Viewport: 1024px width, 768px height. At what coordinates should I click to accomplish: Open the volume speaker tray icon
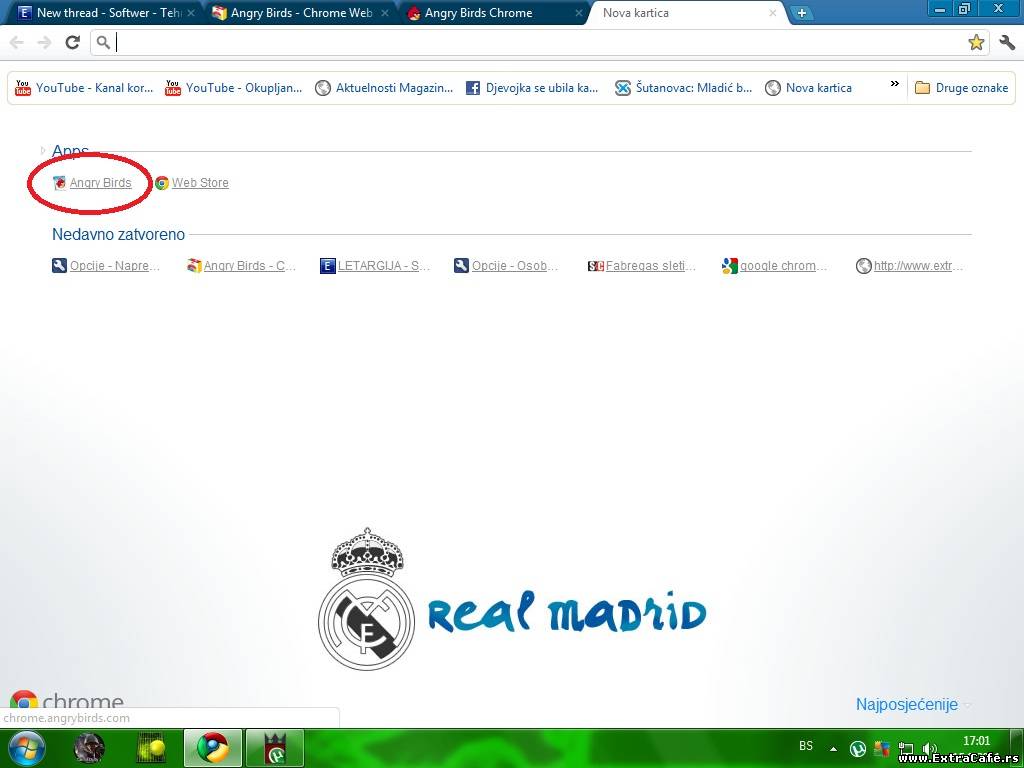click(929, 749)
